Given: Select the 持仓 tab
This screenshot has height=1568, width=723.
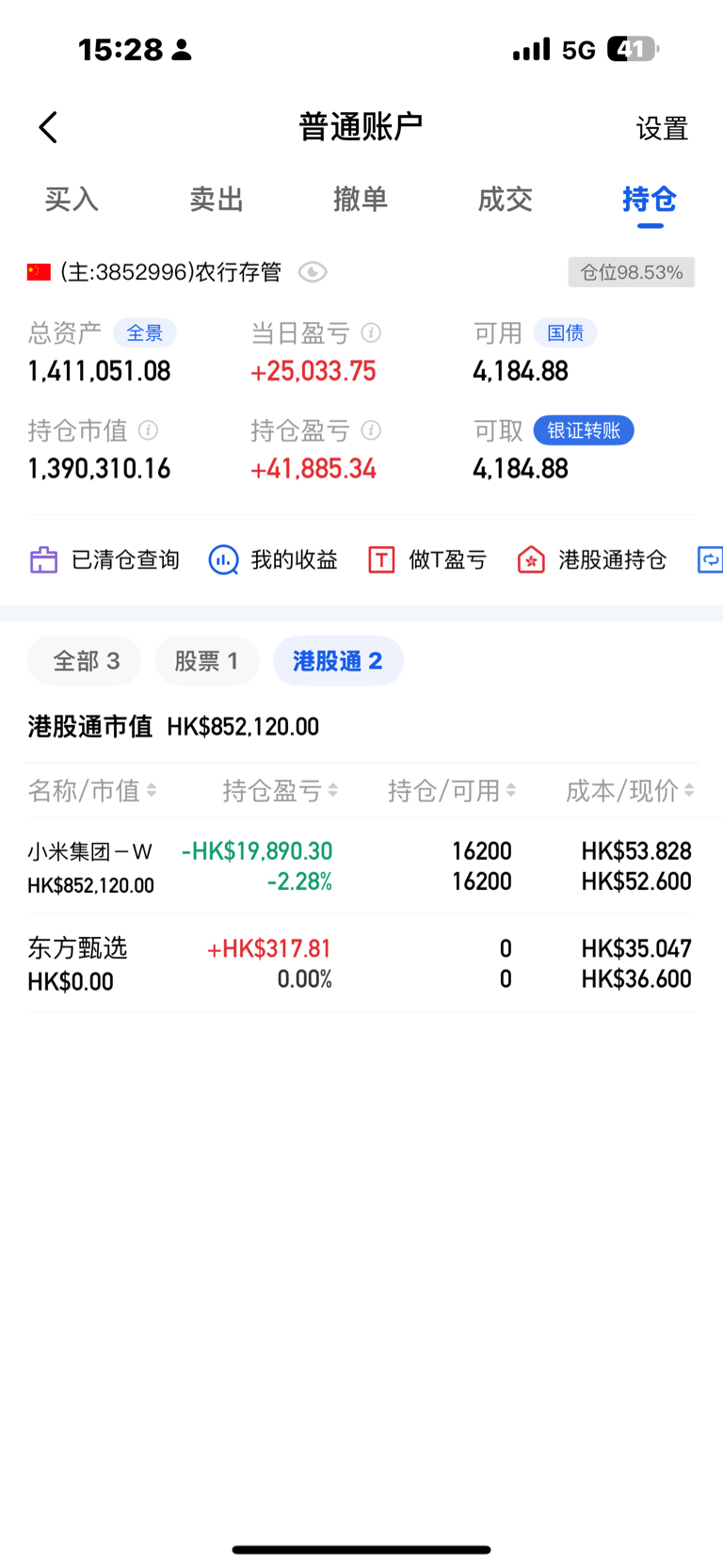Looking at the screenshot, I should 650,199.
